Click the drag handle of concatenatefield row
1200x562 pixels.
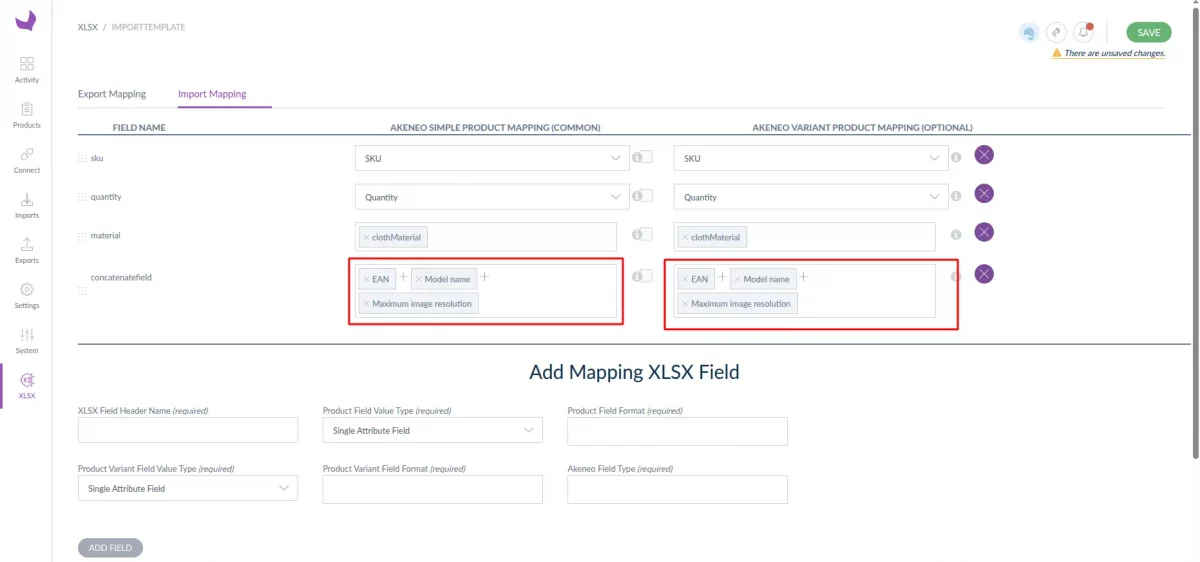click(x=82, y=291)
